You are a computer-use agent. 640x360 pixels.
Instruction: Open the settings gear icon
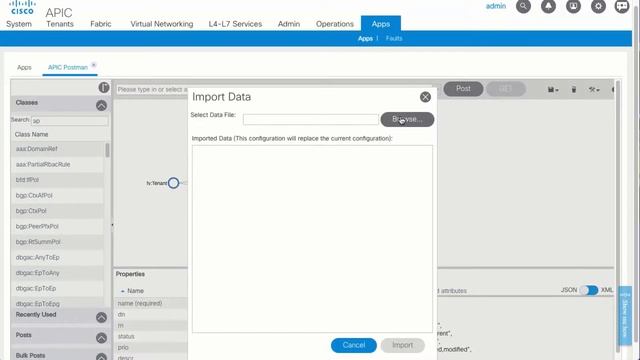(598, 6)
